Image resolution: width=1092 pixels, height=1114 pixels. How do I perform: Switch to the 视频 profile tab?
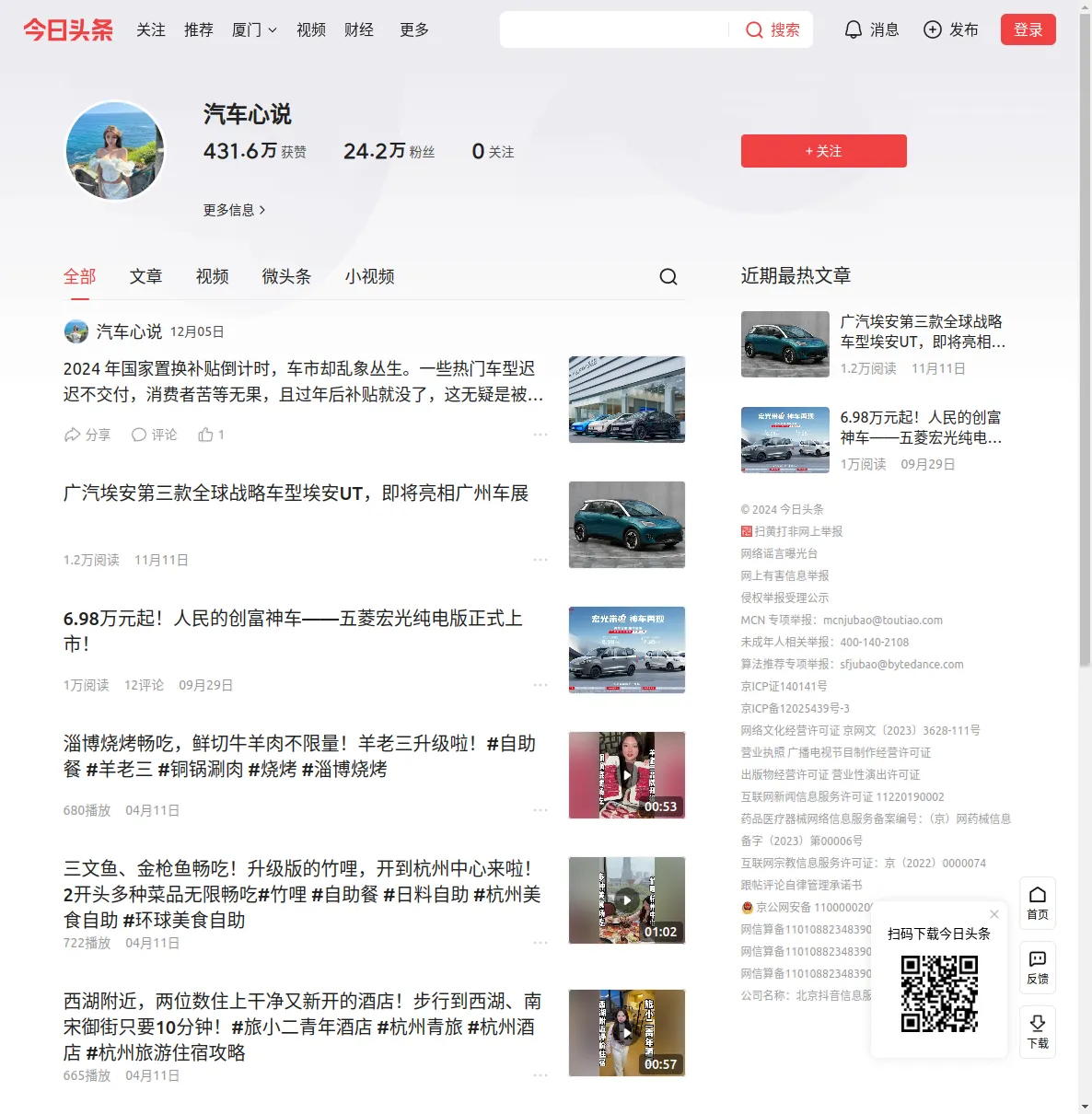point(212,276)
